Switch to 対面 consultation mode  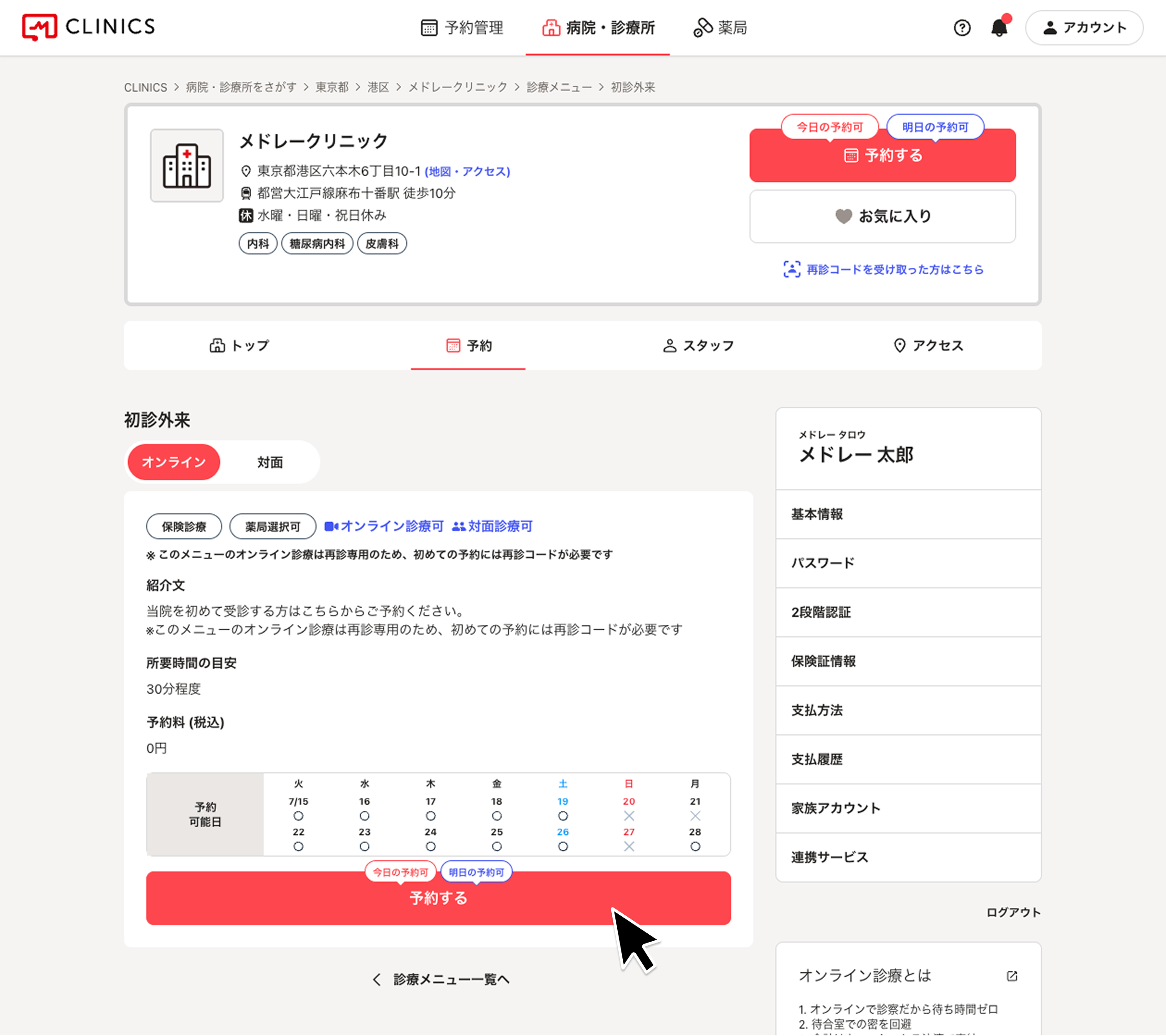pyautogui.click(x=270, y=462)
